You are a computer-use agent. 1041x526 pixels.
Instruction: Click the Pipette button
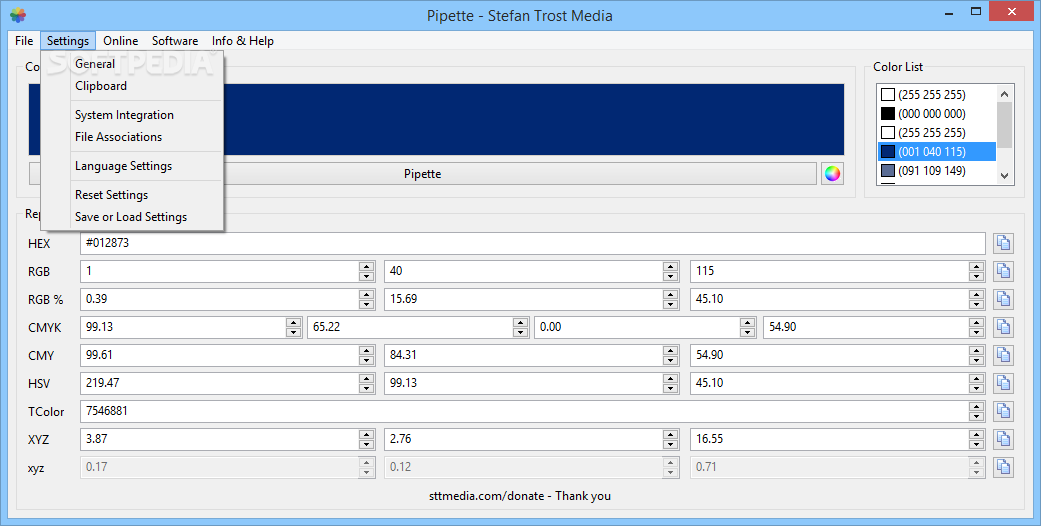(423, 174)
